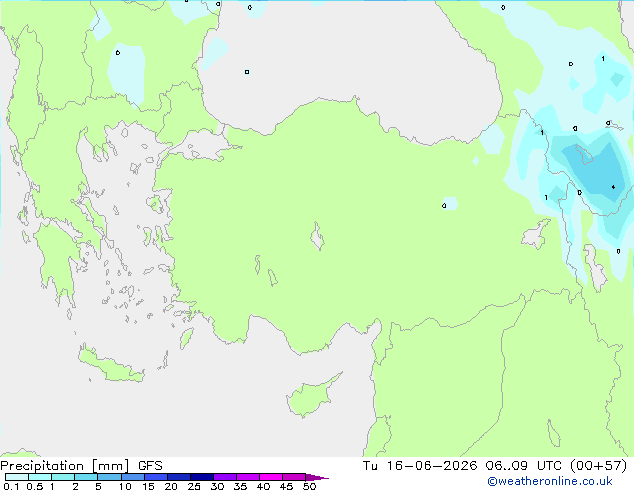Select the forecast date 'Tu 16-06-2026' text
634x490 pixels.
[420, 466]
